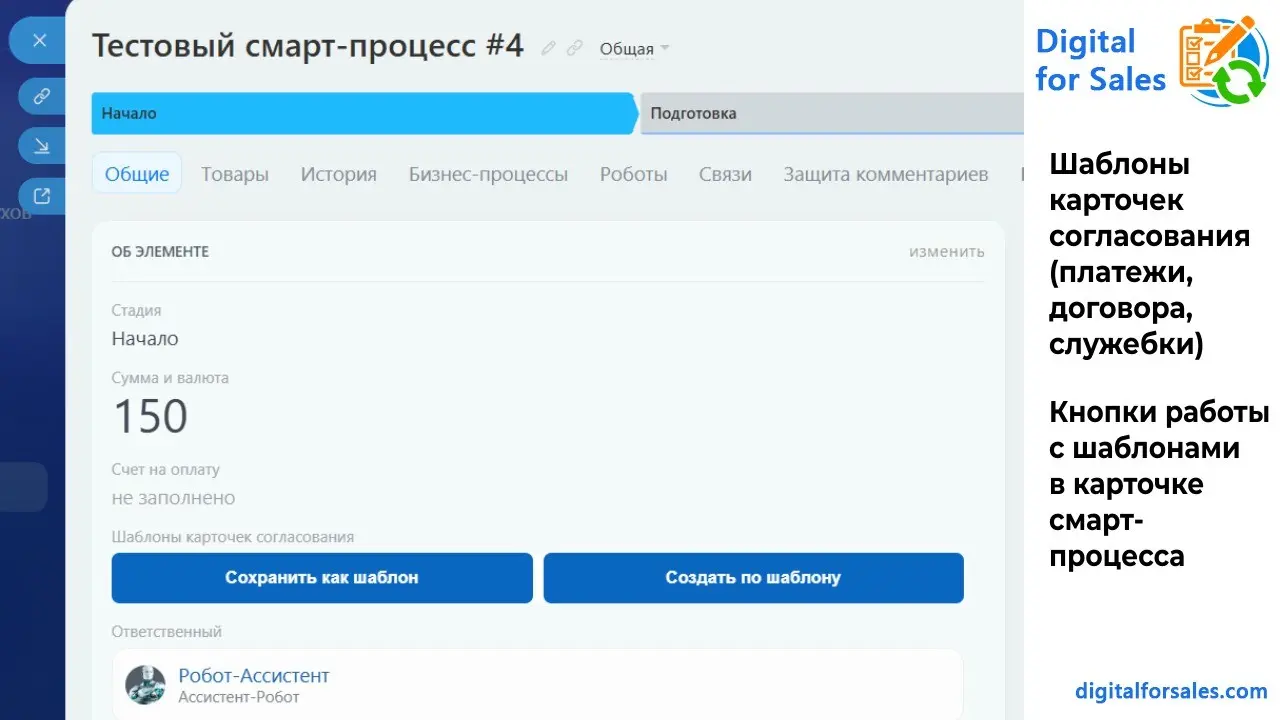Open the Робот-Ассистент profile link
The width and height of the screenshot is (1280, 720).
tap(254, 676)
